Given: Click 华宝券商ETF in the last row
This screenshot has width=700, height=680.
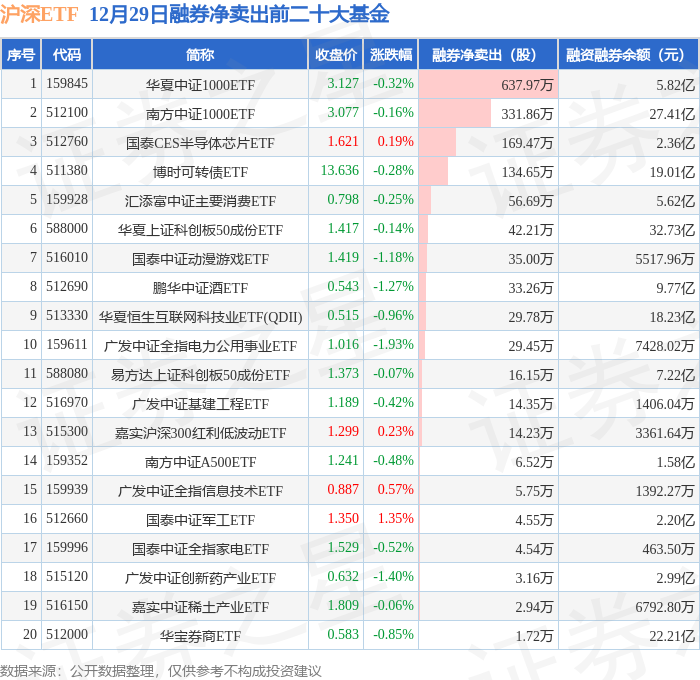Looking at the screenshot, I should (200, 636).
